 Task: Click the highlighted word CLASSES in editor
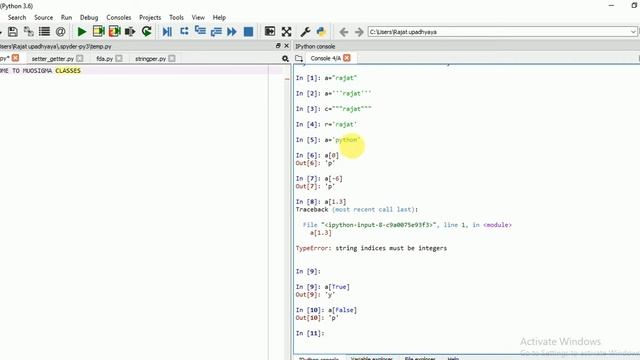pos(68,71)
